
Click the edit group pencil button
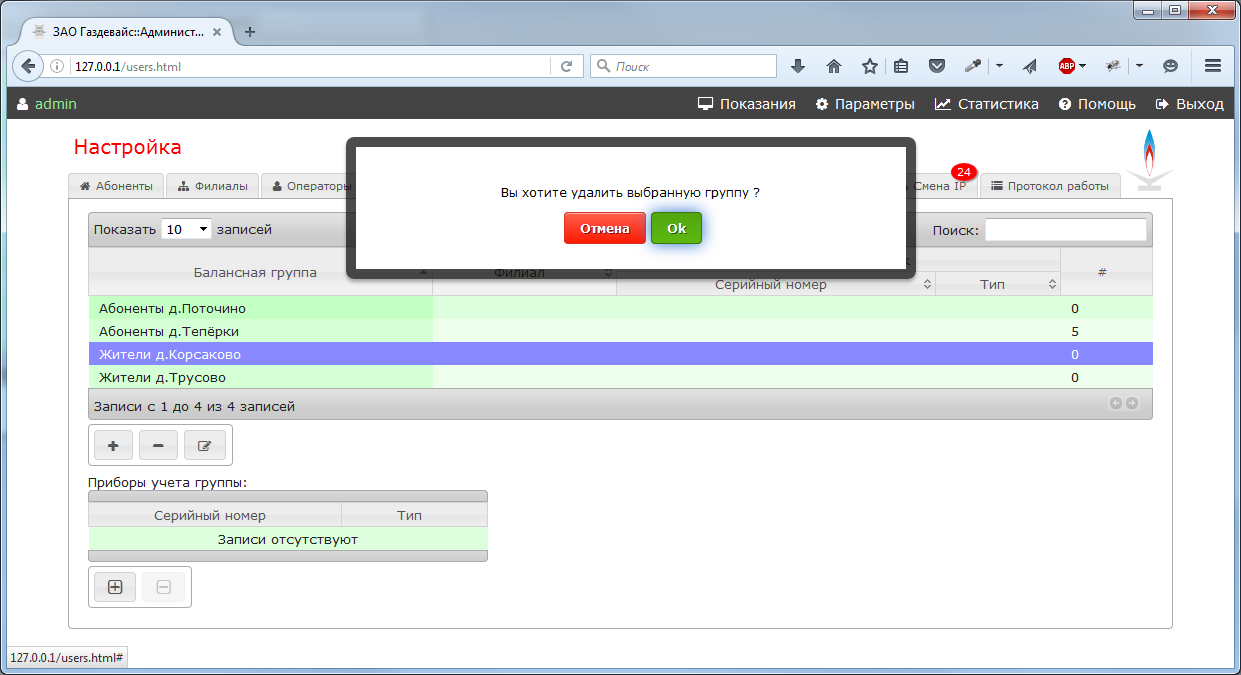point(205,445)
